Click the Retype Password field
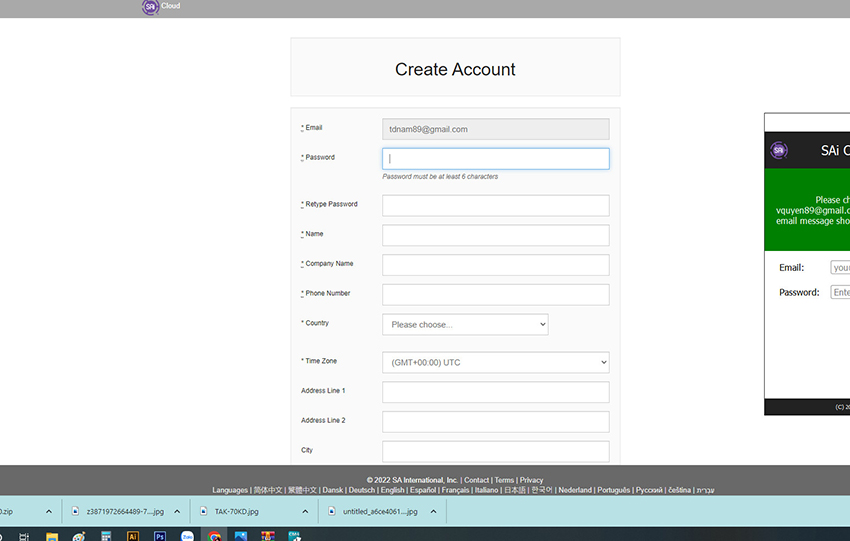850x541 pixels. 495,205
